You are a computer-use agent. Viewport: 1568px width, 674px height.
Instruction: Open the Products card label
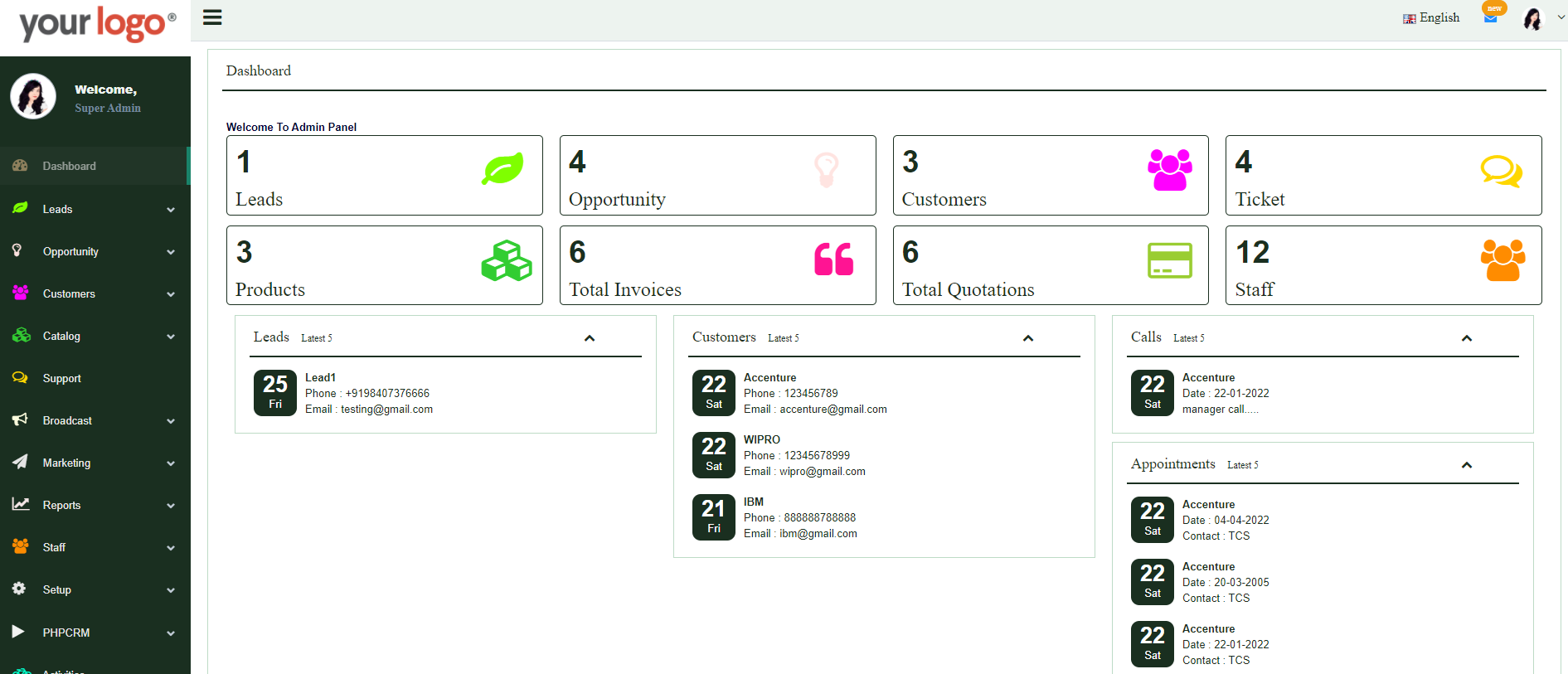[x=270, y=289]
